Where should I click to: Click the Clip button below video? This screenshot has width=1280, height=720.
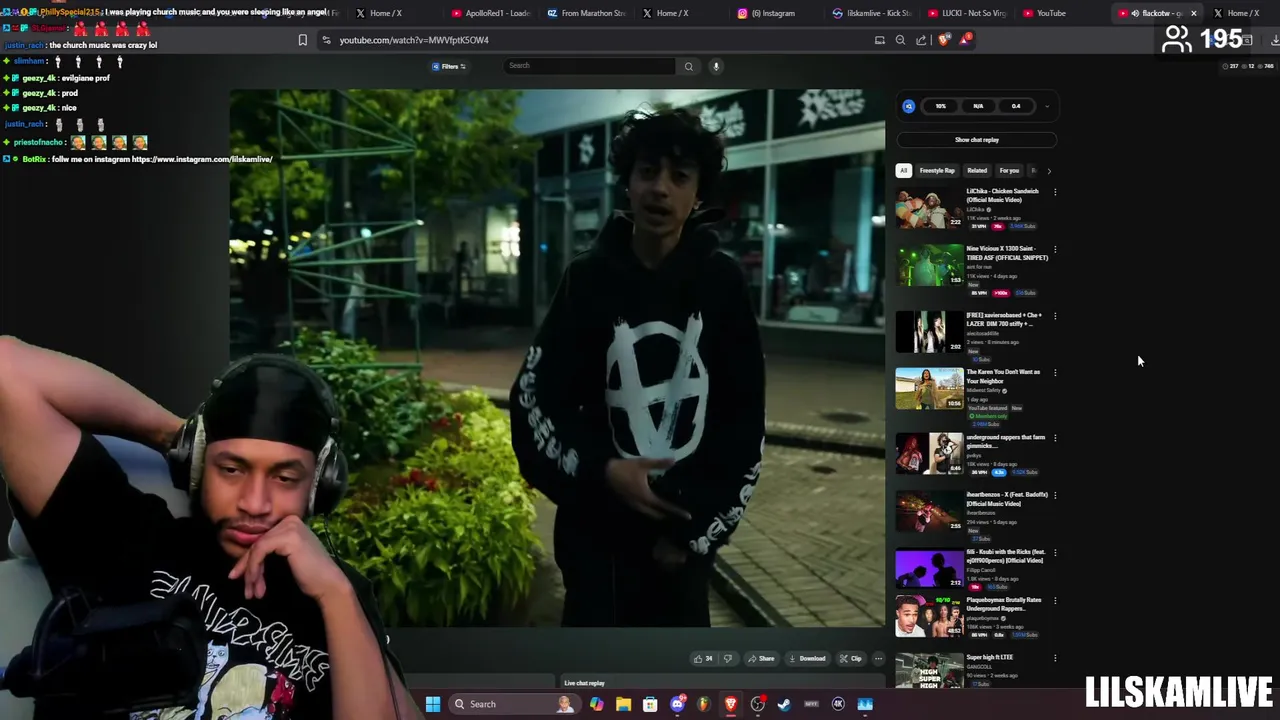pos(851,658)
